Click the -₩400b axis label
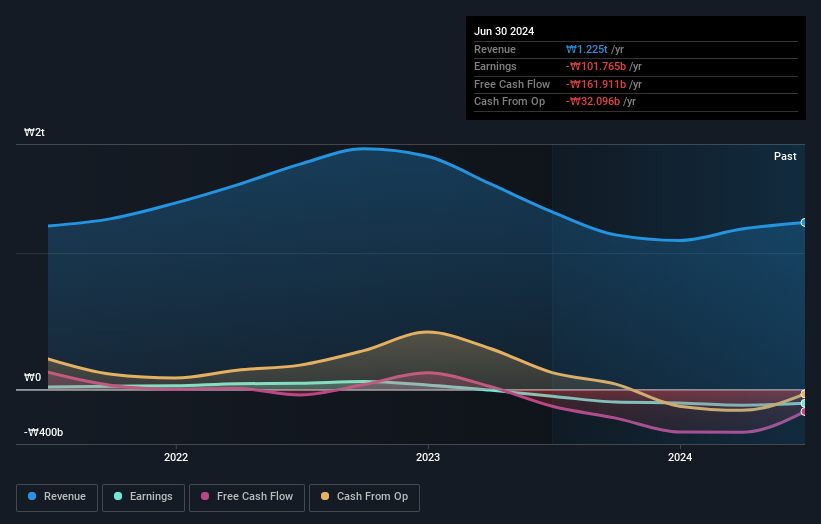Image resolution: width=821 pixels, height=524 pixels. pos(43,432)
